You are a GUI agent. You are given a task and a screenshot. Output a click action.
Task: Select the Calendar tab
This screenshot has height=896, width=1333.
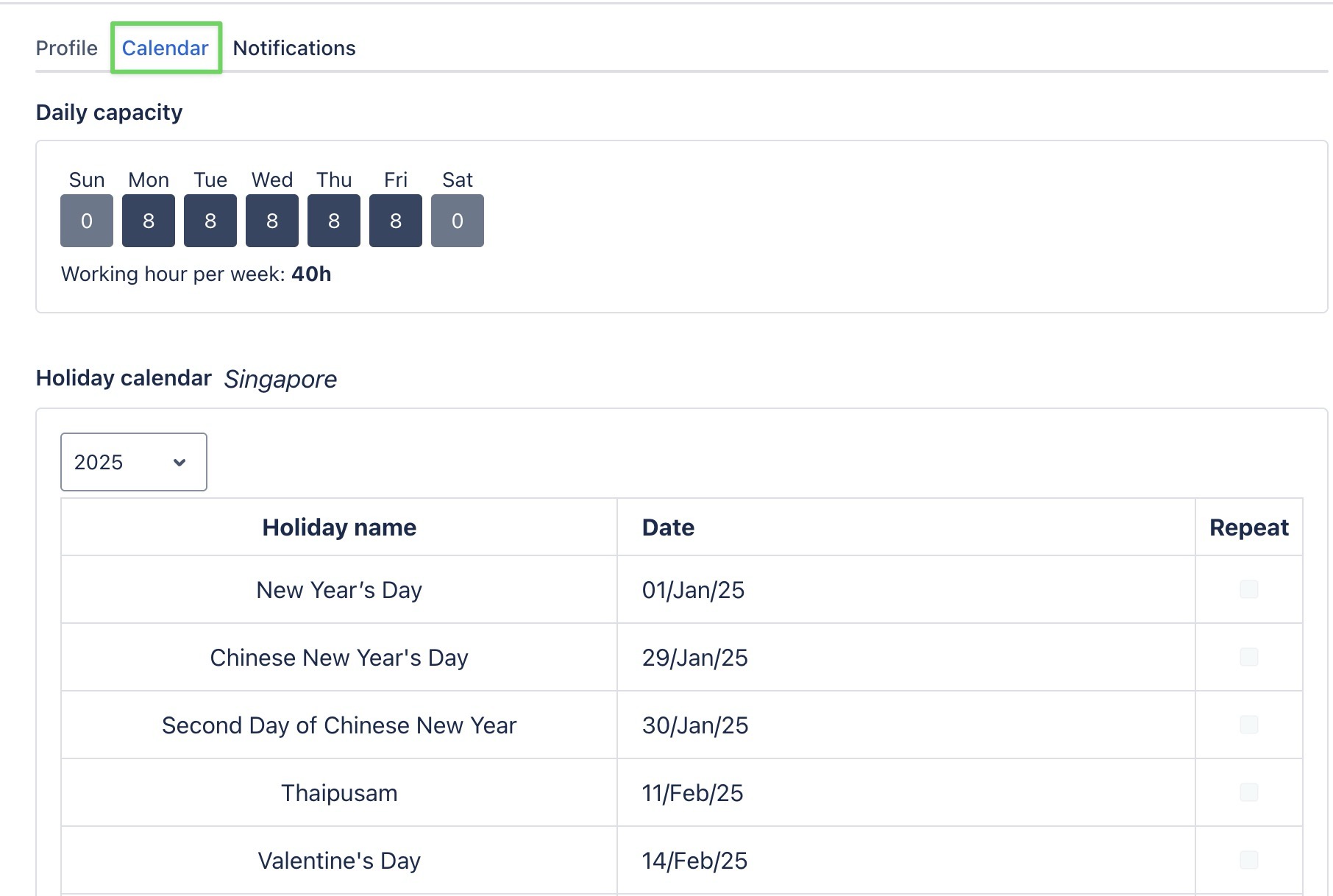(x=165, y=47)
